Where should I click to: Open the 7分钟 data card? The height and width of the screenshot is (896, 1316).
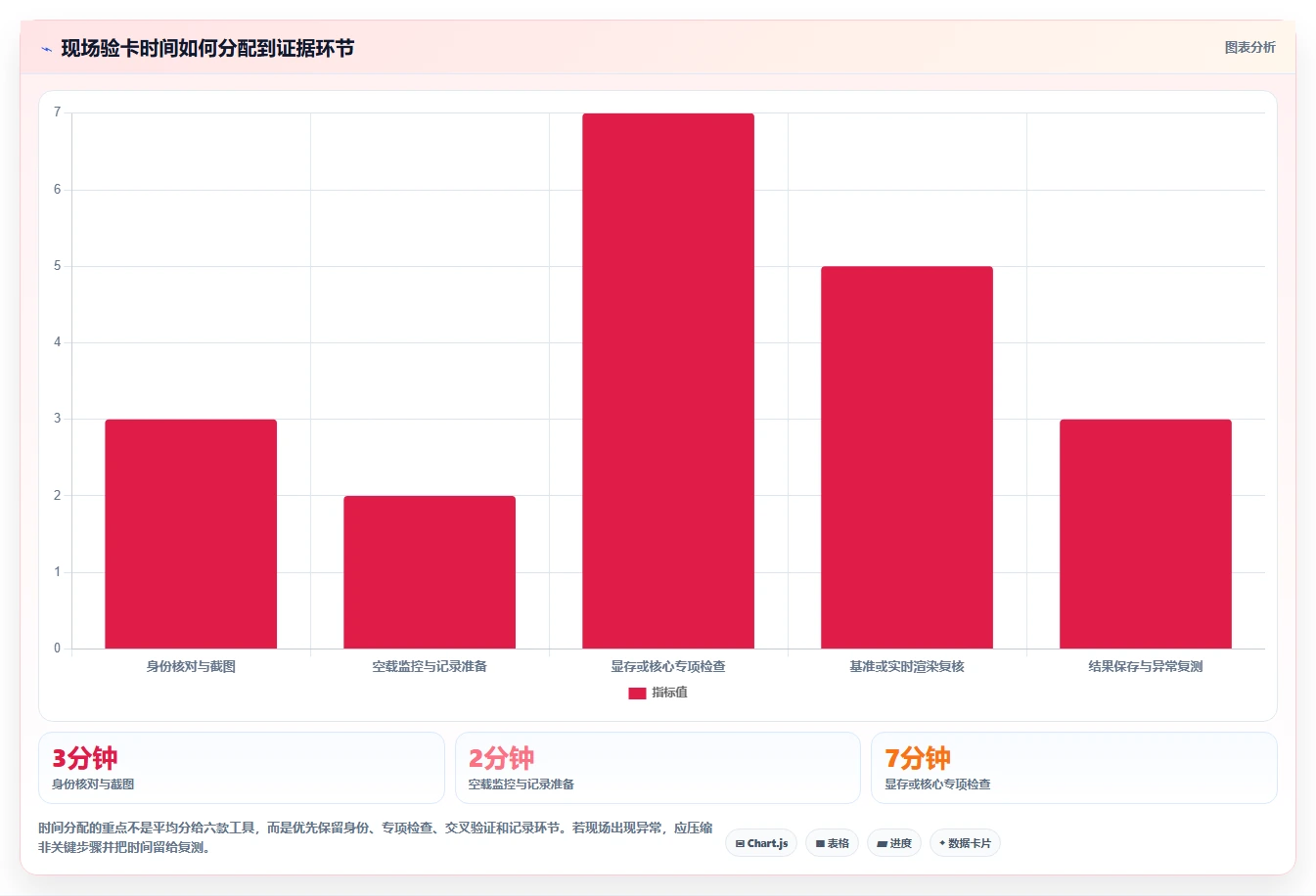click(x=1074, y=768)
